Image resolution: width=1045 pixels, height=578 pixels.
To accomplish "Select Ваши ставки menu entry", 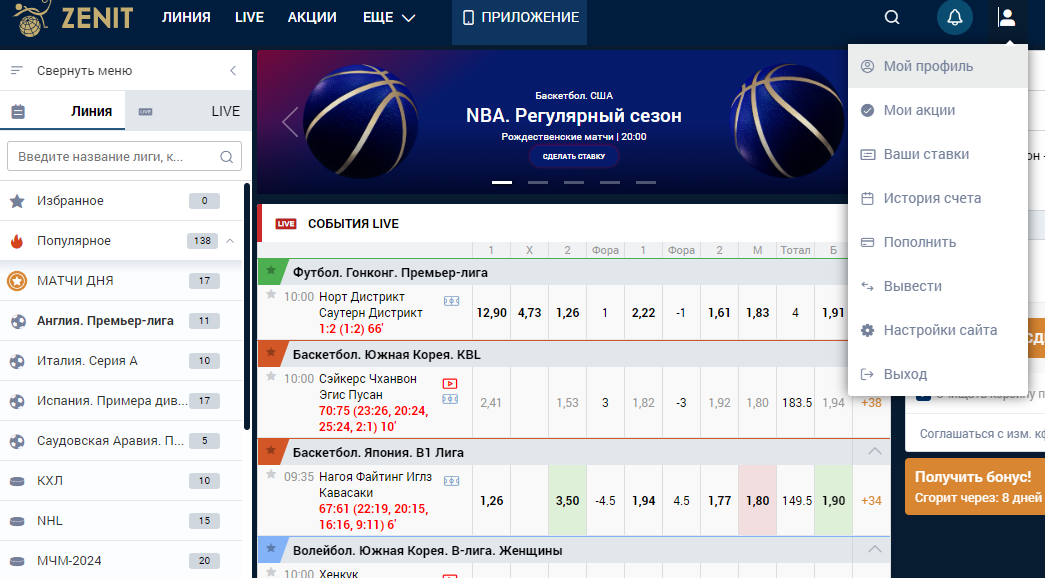I will coord(938,154).
